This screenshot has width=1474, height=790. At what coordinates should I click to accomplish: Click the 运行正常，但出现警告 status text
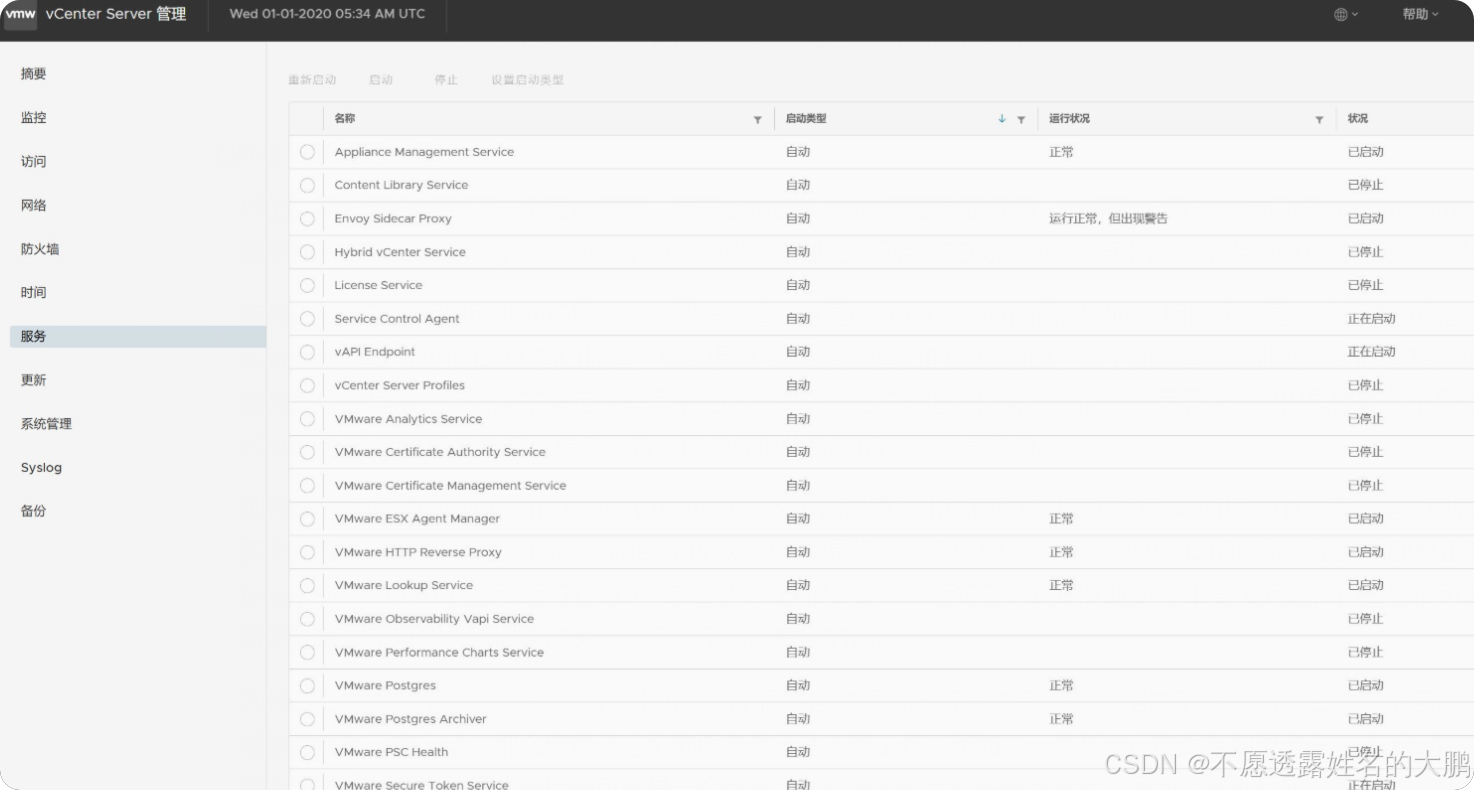[1108, 219]
